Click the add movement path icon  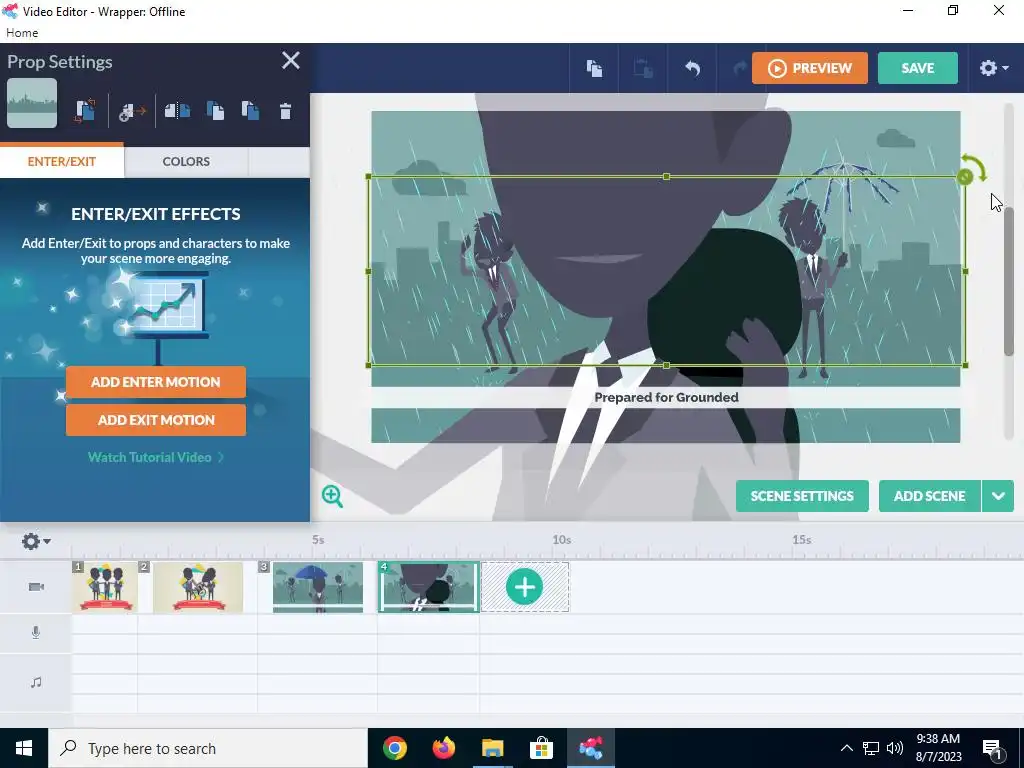(133, 112)
